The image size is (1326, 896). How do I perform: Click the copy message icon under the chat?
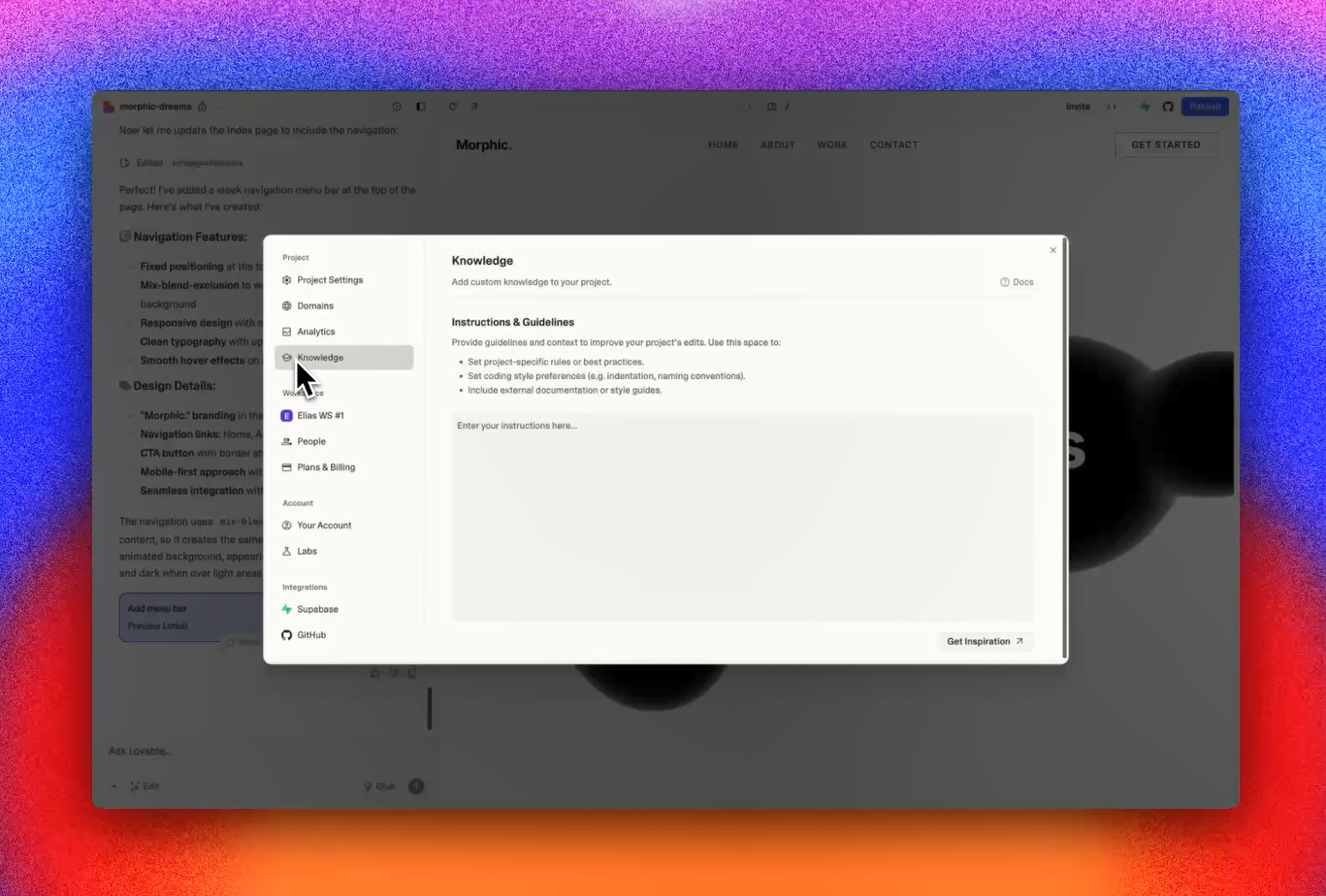click(411, 672)
